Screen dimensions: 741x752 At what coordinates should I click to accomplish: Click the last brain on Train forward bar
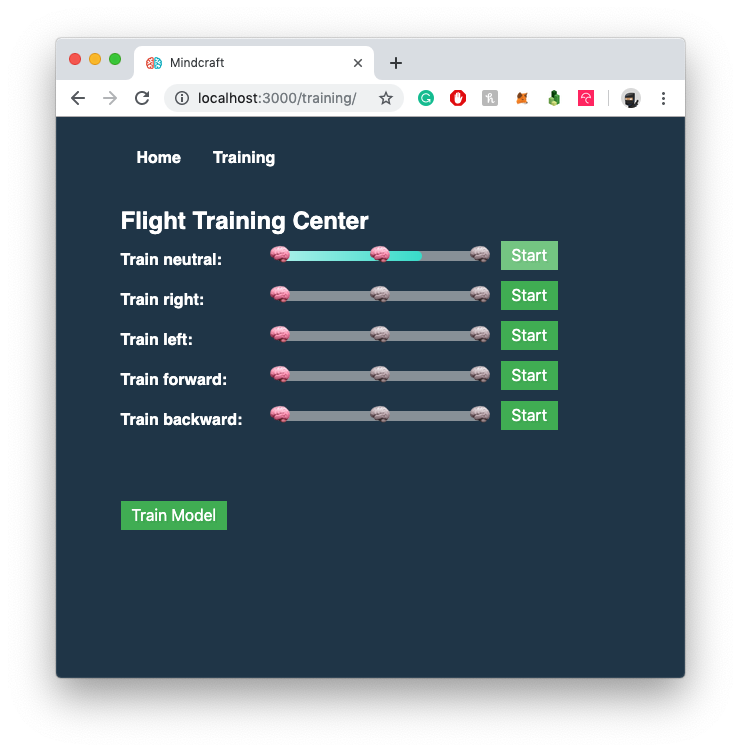pos(480,374)
